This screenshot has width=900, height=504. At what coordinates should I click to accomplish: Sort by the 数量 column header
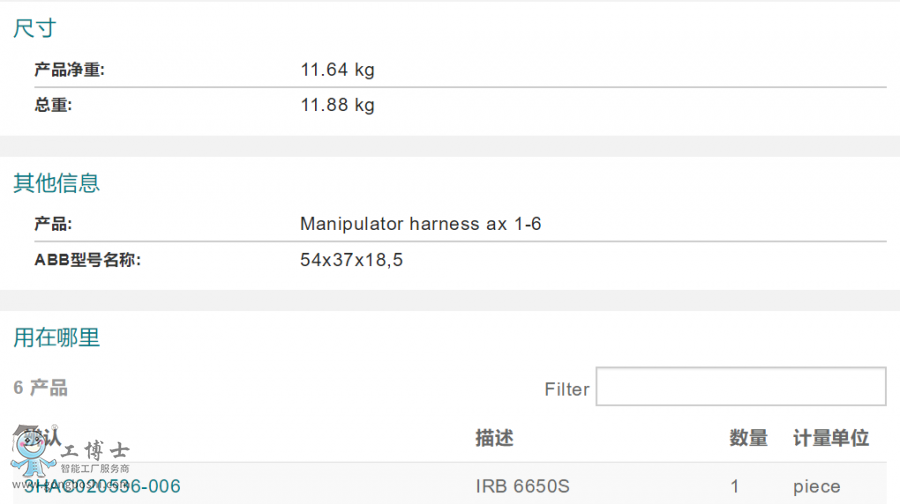click(748, 438)
